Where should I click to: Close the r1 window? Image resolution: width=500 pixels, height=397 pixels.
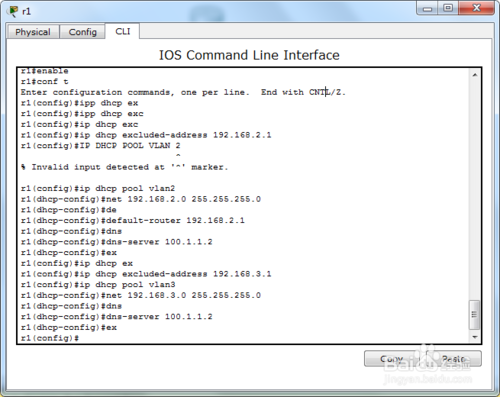[x=477, y=8]
